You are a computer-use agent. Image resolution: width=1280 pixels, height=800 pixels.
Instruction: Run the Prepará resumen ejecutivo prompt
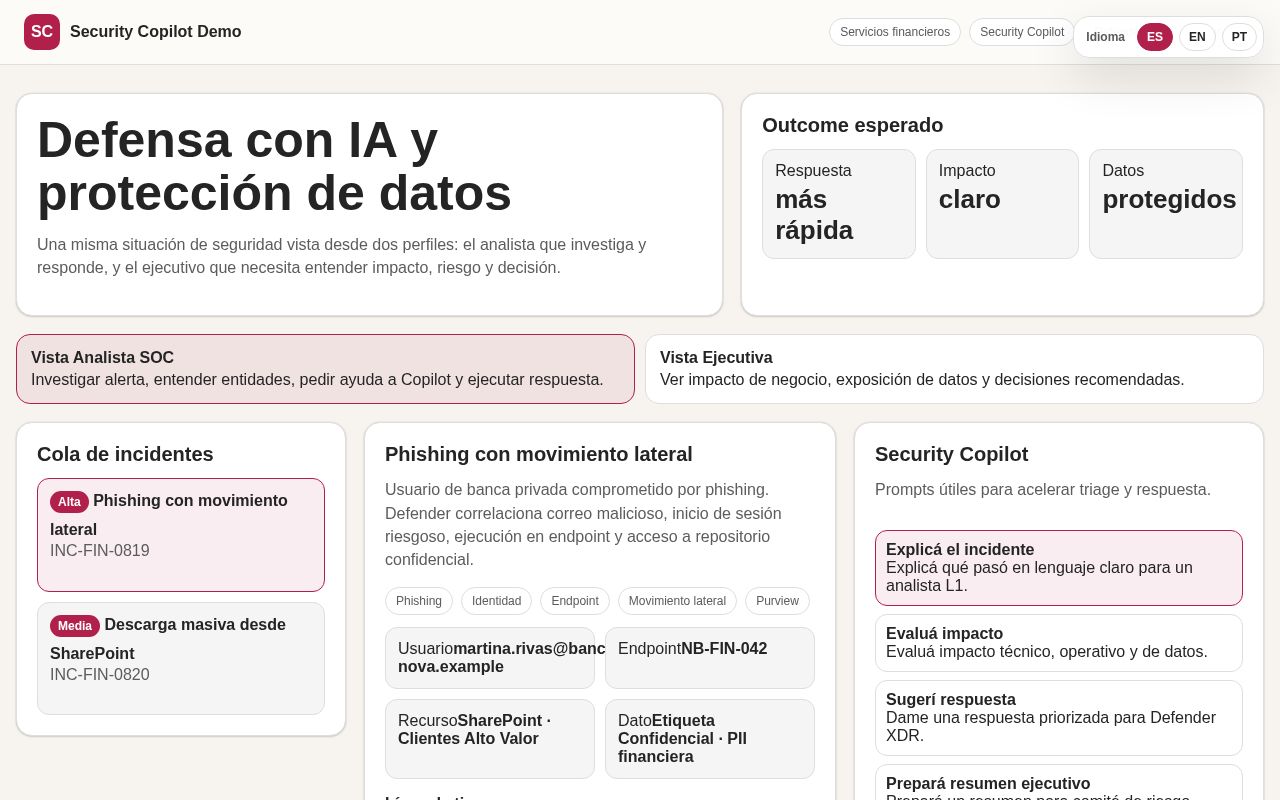coord(1059,783)
